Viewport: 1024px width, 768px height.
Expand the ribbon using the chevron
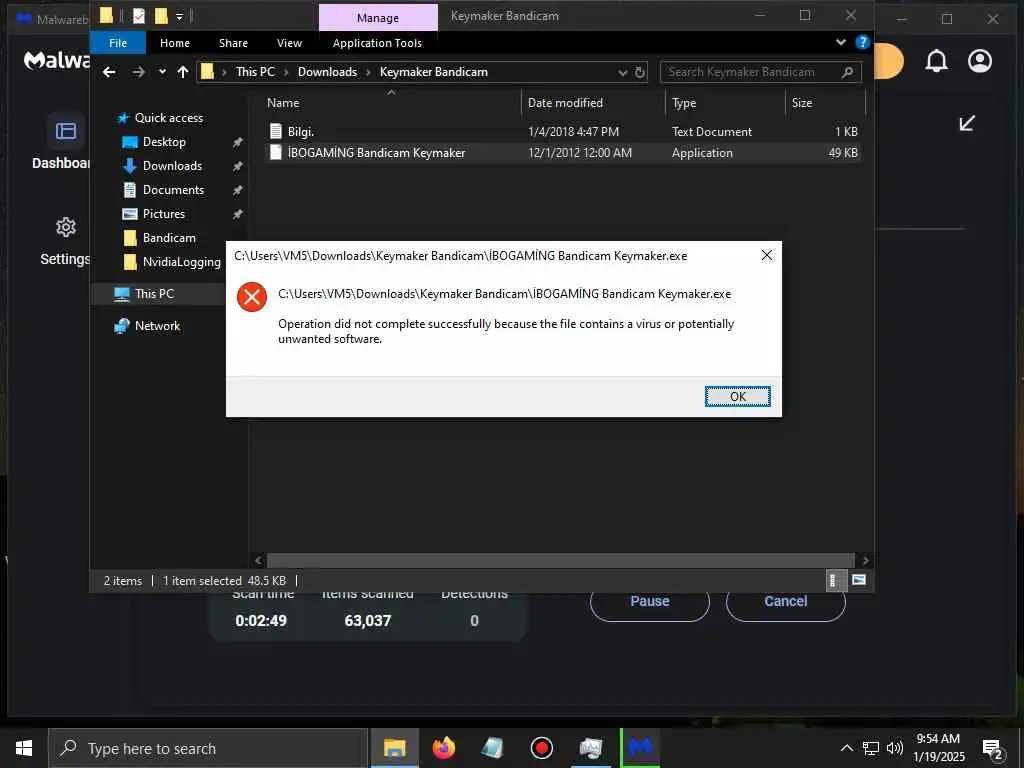840,42
